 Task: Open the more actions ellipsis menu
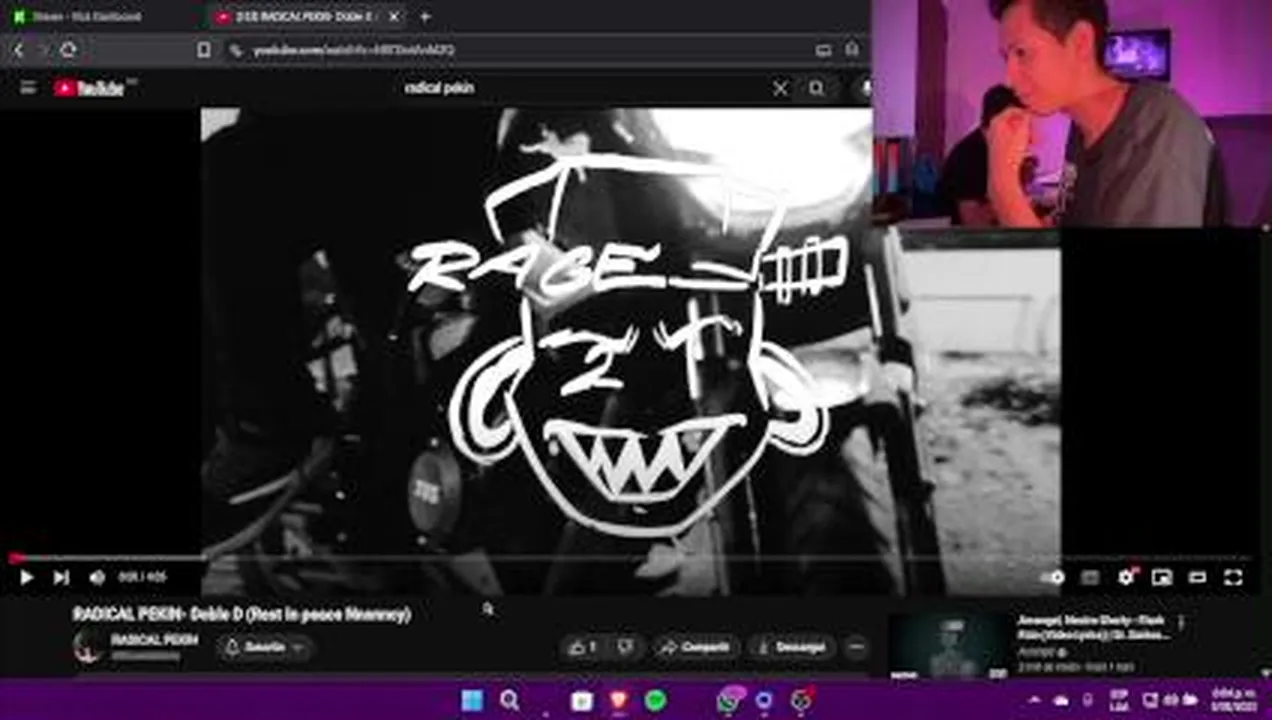click(856, 647)
